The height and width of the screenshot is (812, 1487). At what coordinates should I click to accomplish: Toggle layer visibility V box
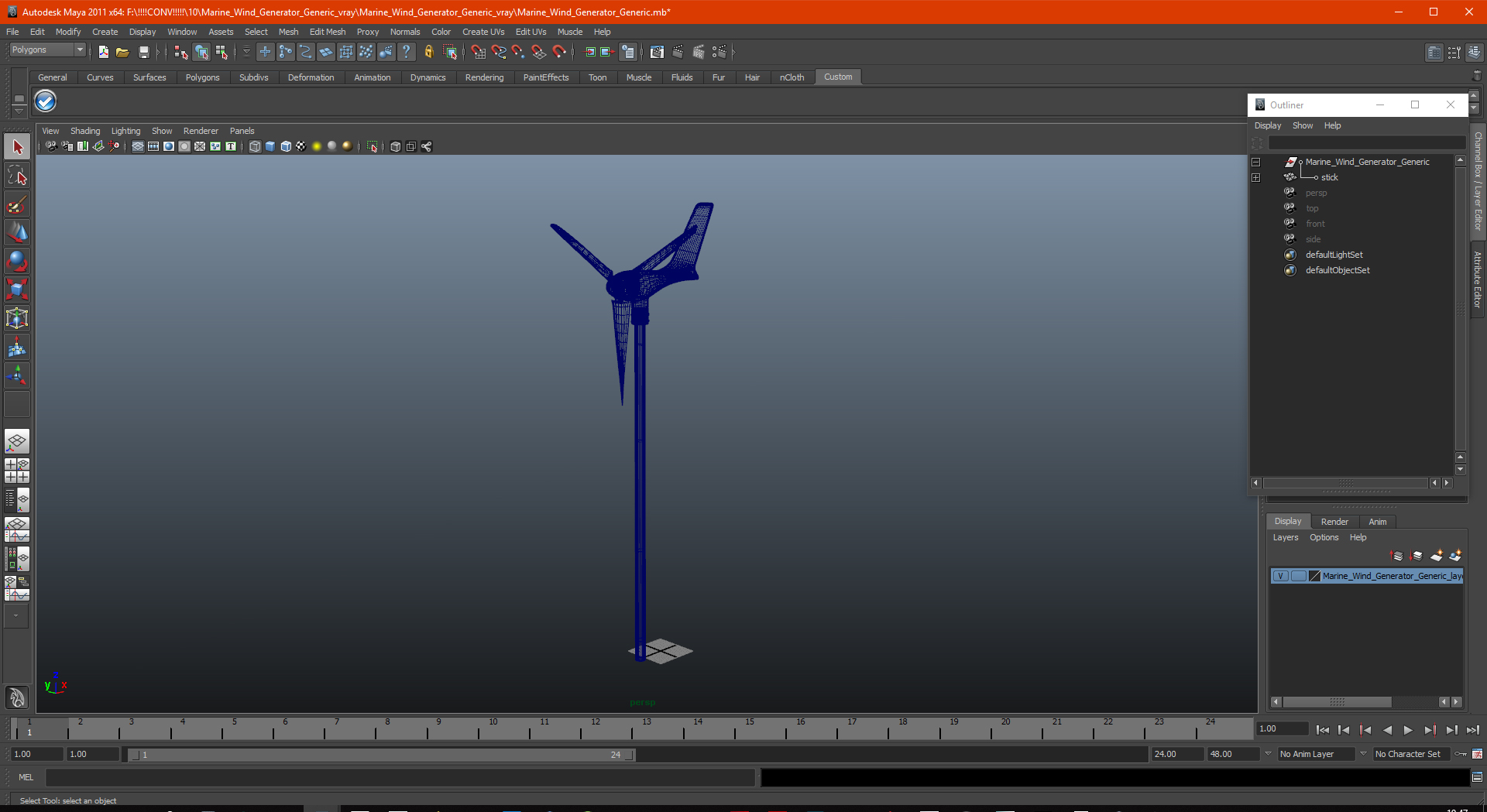click(1281, 576)
